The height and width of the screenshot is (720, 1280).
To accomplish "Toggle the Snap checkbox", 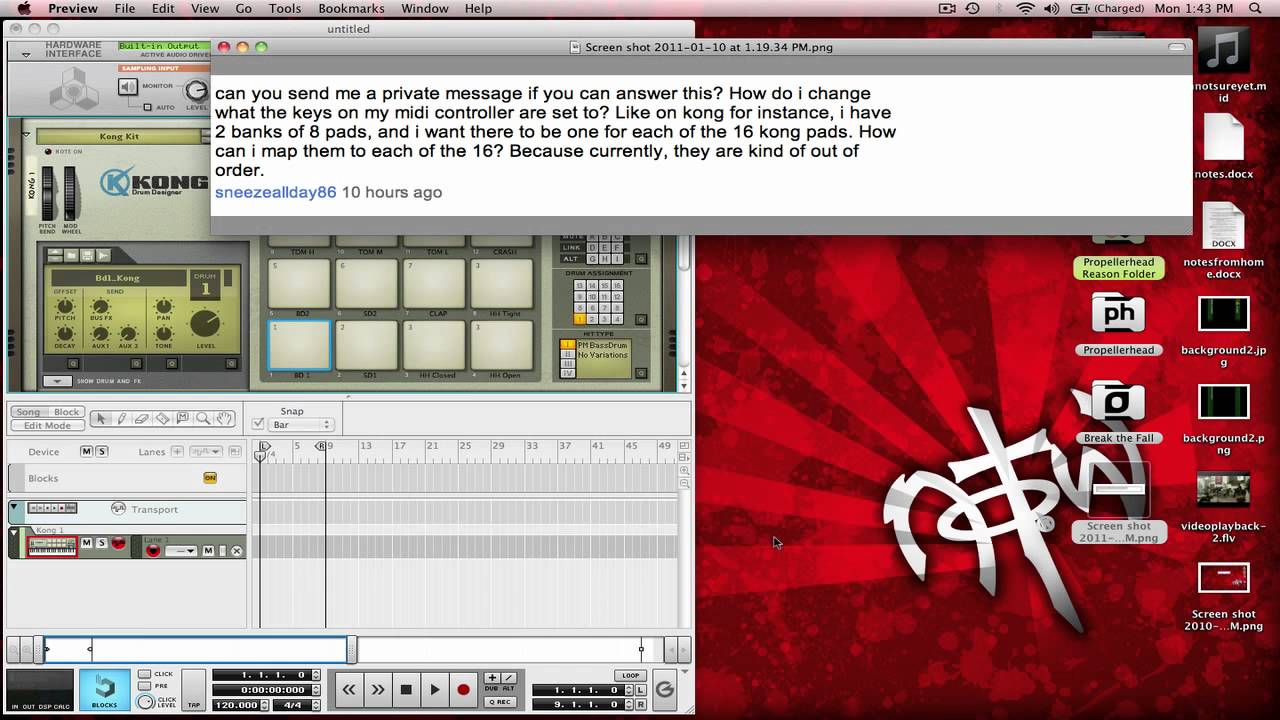I will [x=258, y=424].
